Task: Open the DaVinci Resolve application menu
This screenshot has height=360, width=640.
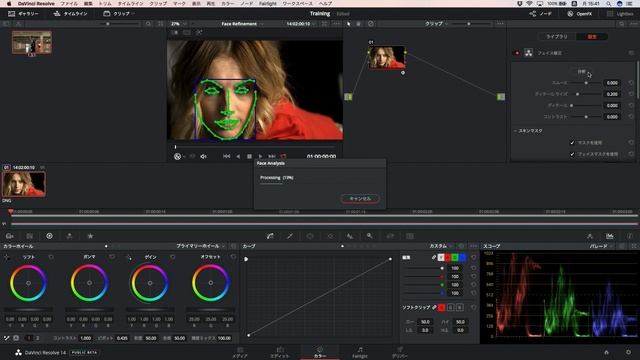Action: tap(36, 3)
